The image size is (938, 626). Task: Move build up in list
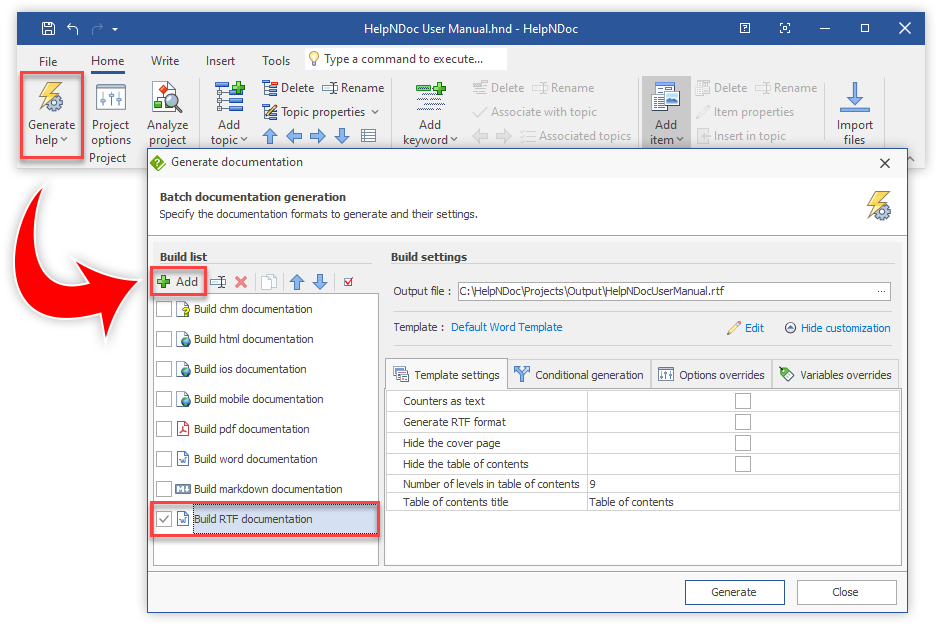pos(297,282)
